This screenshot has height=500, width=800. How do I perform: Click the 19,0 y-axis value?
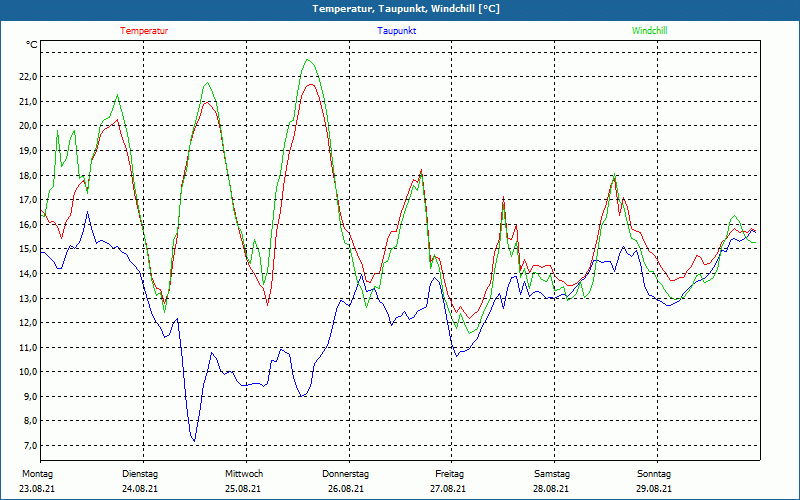29,151
